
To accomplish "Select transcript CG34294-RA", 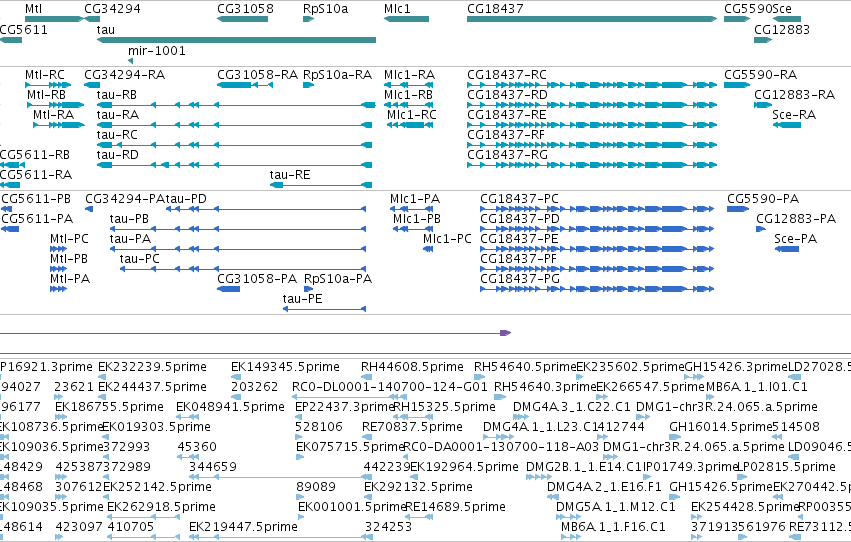I will click(x=92, y=85).
